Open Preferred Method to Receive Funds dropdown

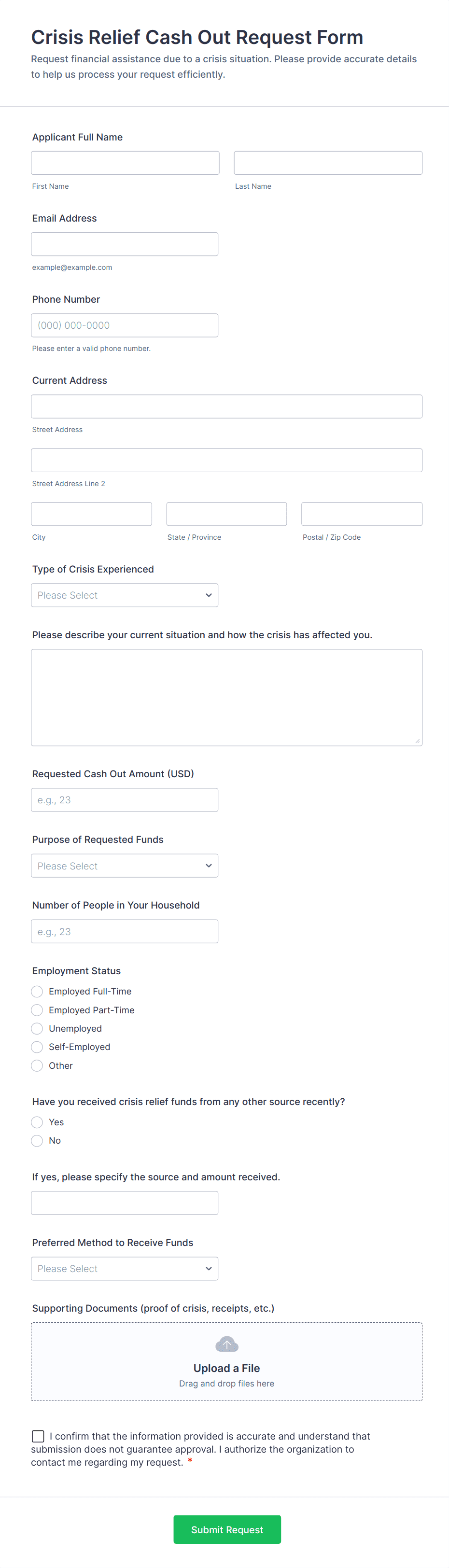click(x=125, y=1269)
